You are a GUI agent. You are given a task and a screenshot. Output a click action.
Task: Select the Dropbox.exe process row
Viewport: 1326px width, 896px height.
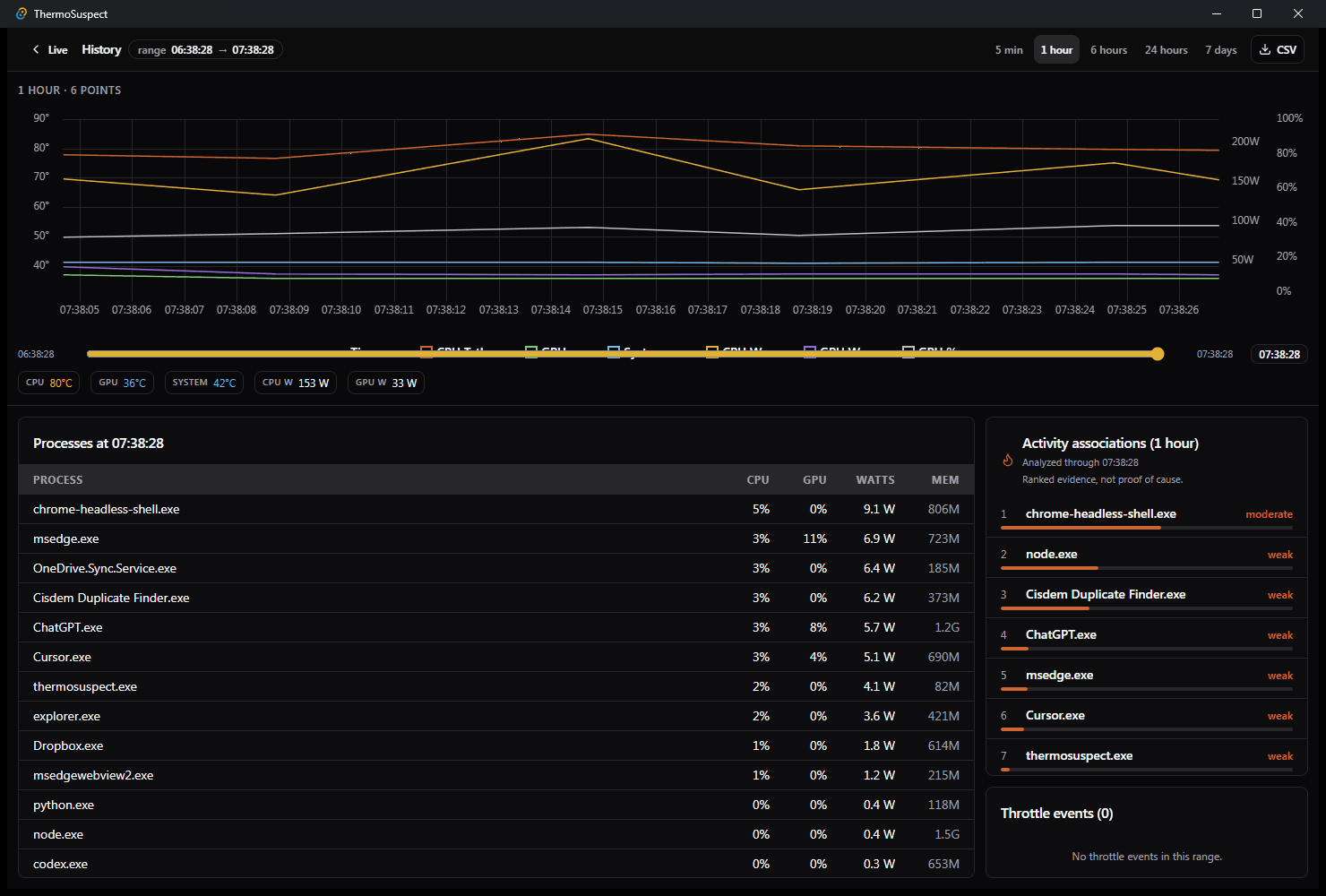tap(496, 745)
